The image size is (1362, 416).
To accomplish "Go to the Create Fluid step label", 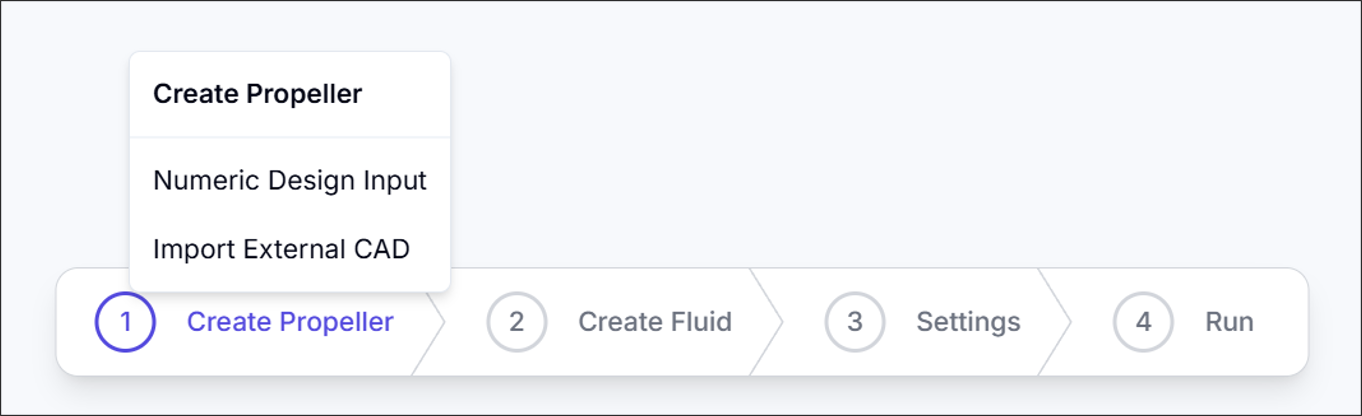I will tap(655, 322).
